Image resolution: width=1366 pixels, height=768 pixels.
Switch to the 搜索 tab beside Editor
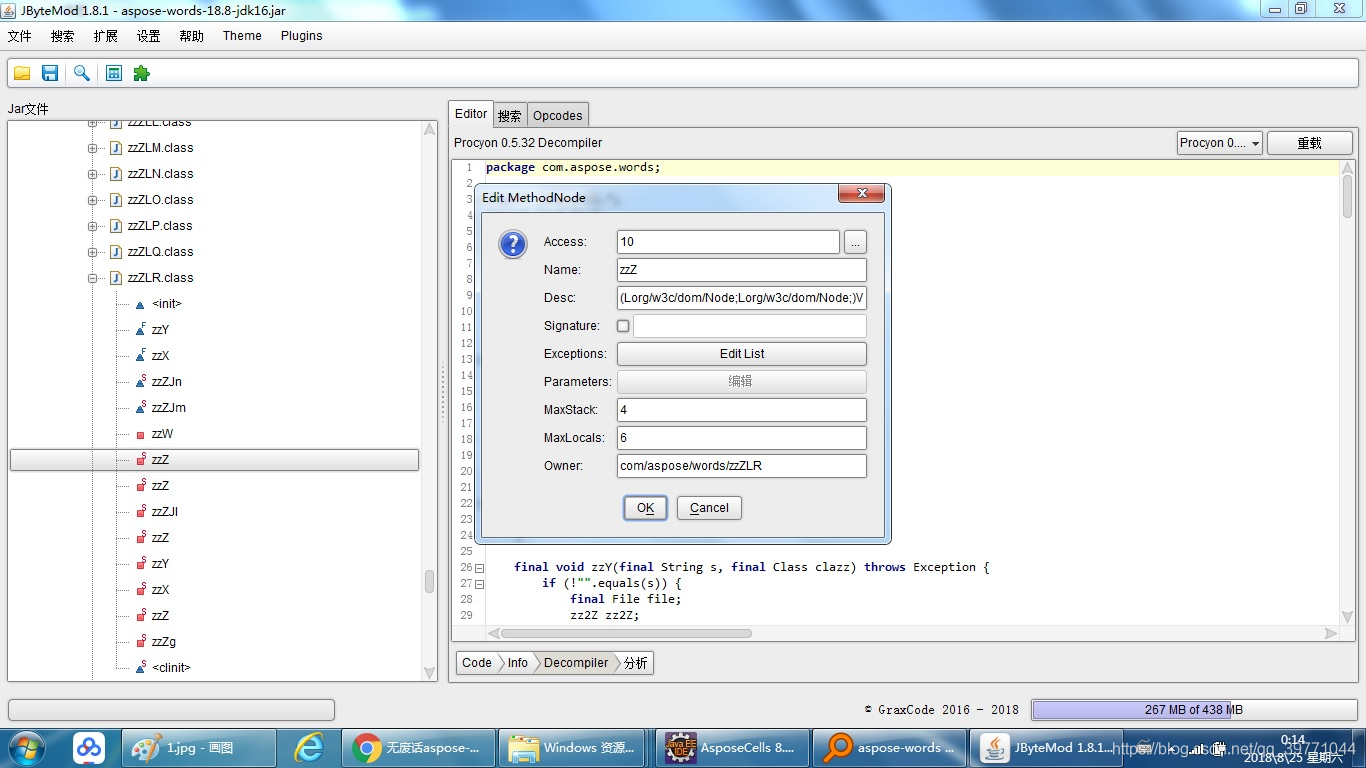pos(510,115)
